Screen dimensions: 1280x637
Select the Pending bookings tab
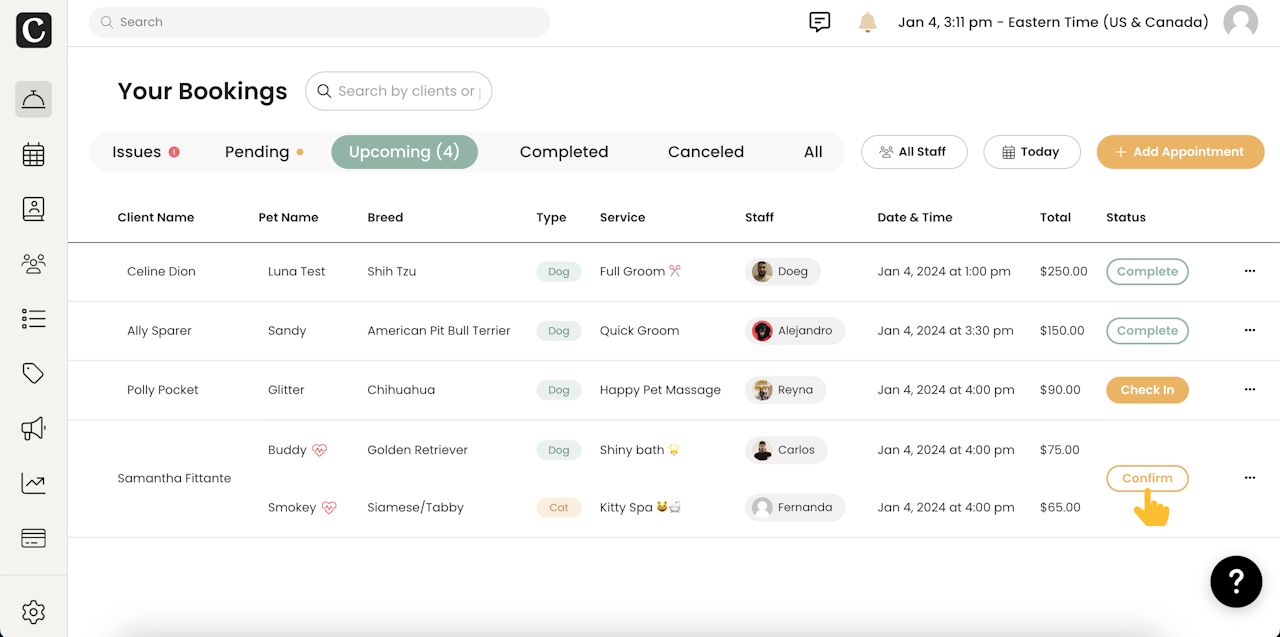tap(257, 152)
